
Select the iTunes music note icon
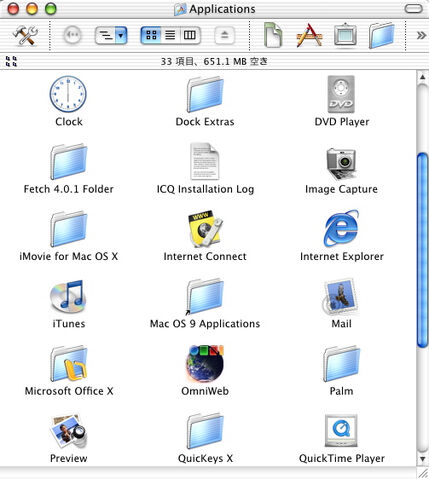pos(68,297)
